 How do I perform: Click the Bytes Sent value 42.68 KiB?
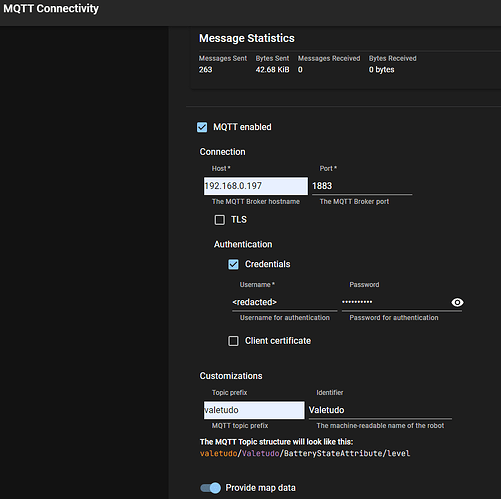[x=272, y=70]
